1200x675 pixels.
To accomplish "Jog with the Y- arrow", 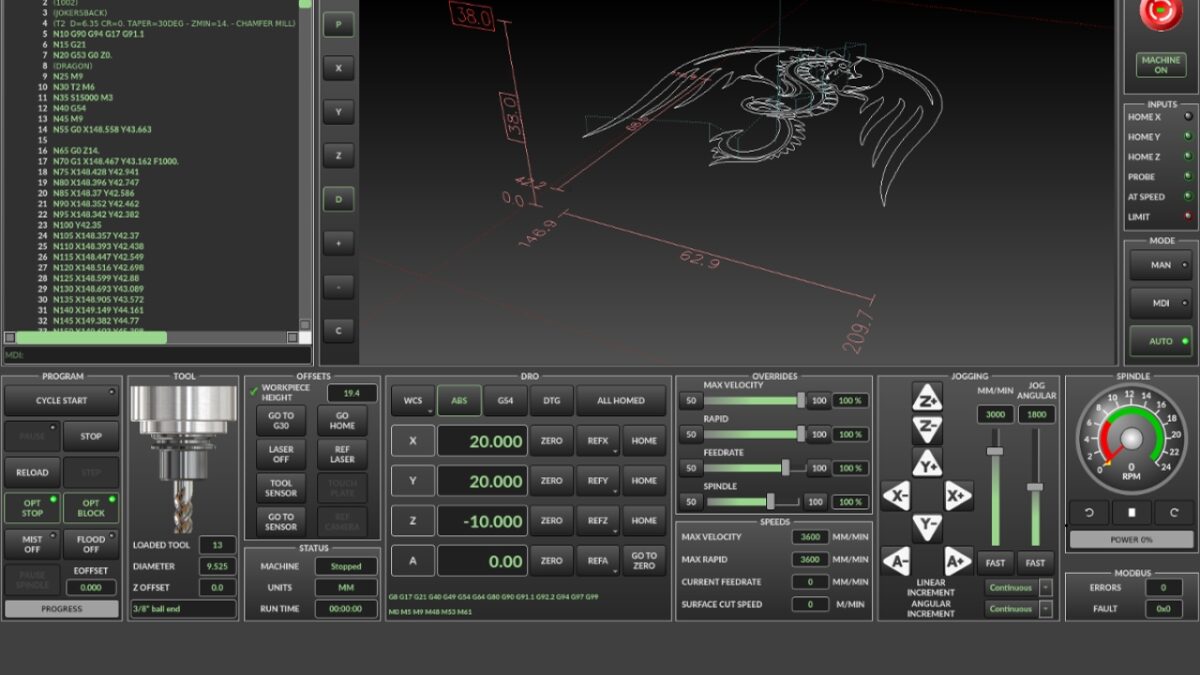I will [927, 526].
